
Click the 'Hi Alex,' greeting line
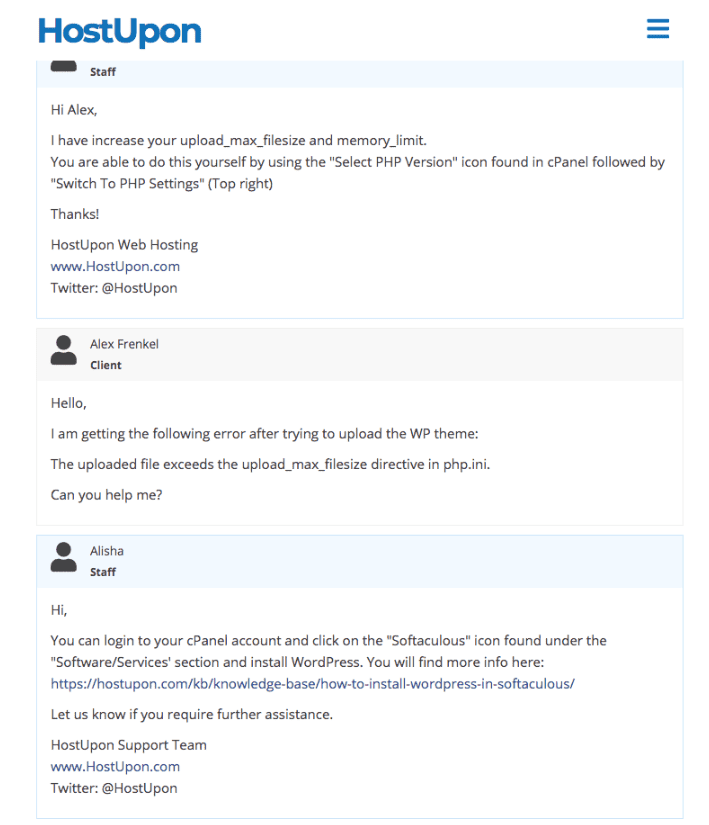74,110
